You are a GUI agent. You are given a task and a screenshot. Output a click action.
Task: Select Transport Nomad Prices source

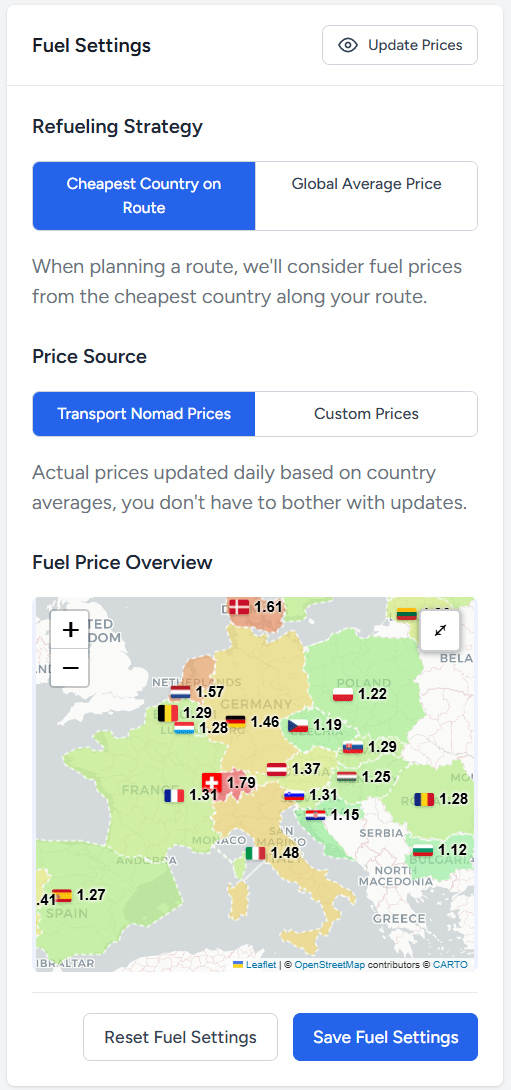coord(144,414)
